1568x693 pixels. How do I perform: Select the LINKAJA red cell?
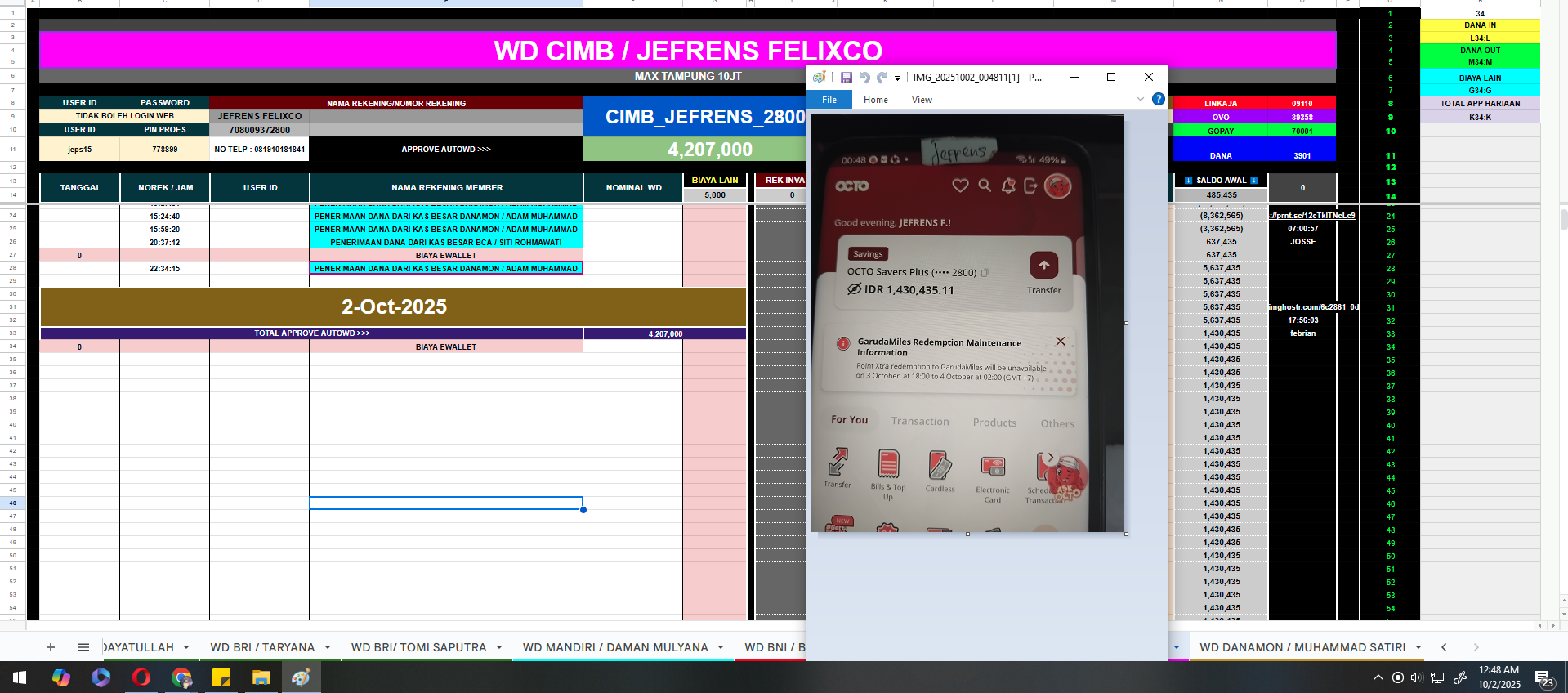tap(1221, 104)
